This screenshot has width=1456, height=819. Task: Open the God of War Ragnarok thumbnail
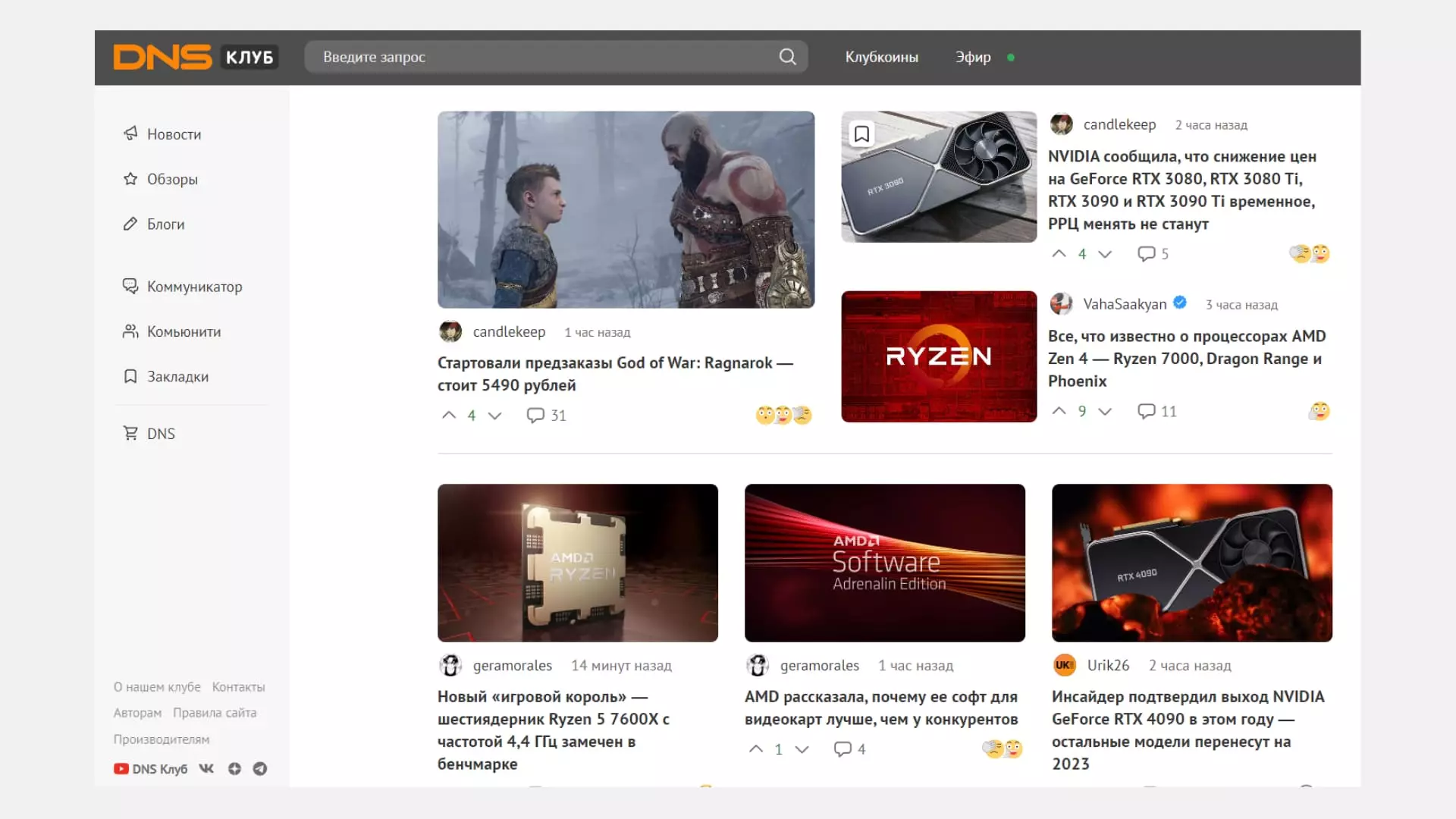626,209
